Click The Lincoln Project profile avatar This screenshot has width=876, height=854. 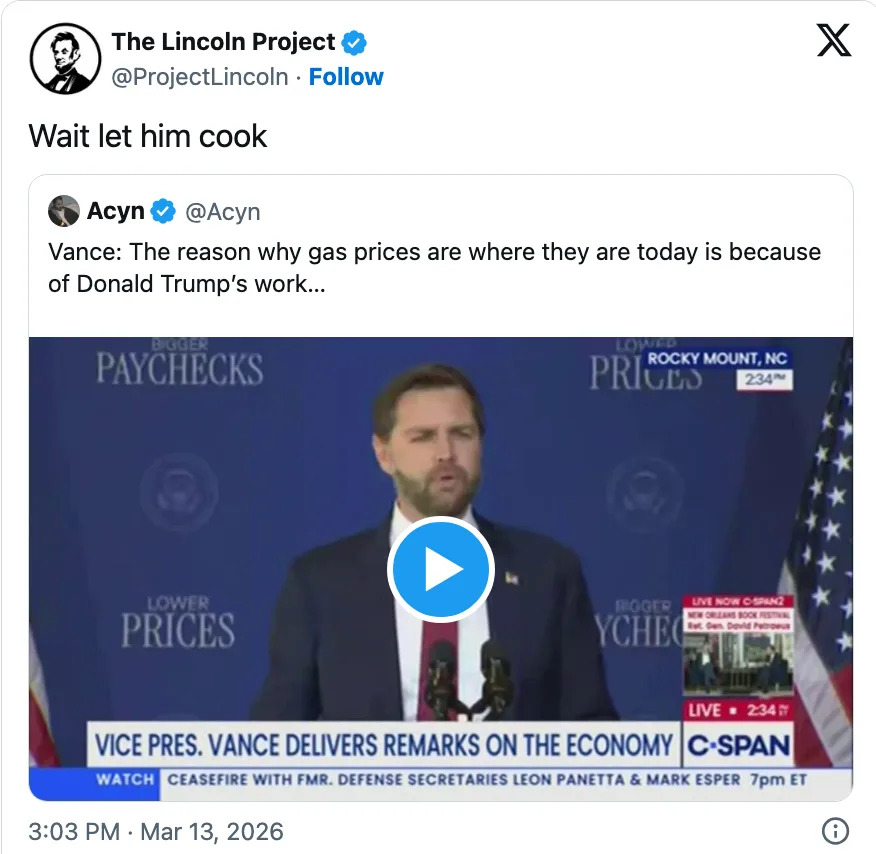point(64,58)
